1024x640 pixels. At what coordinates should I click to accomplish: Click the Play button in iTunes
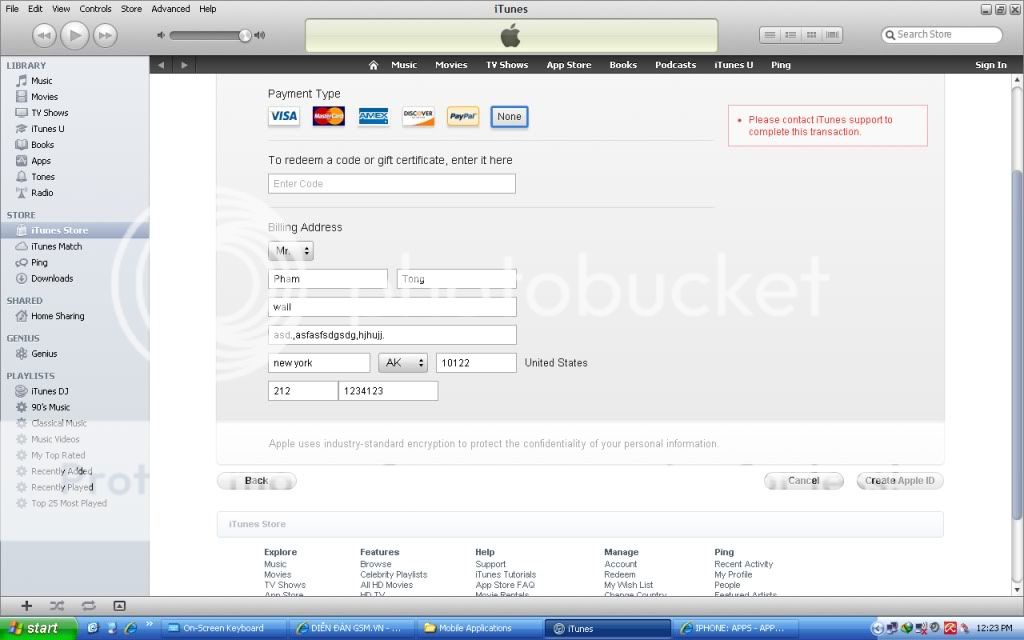pyautogui.click(x=74, y=36)
